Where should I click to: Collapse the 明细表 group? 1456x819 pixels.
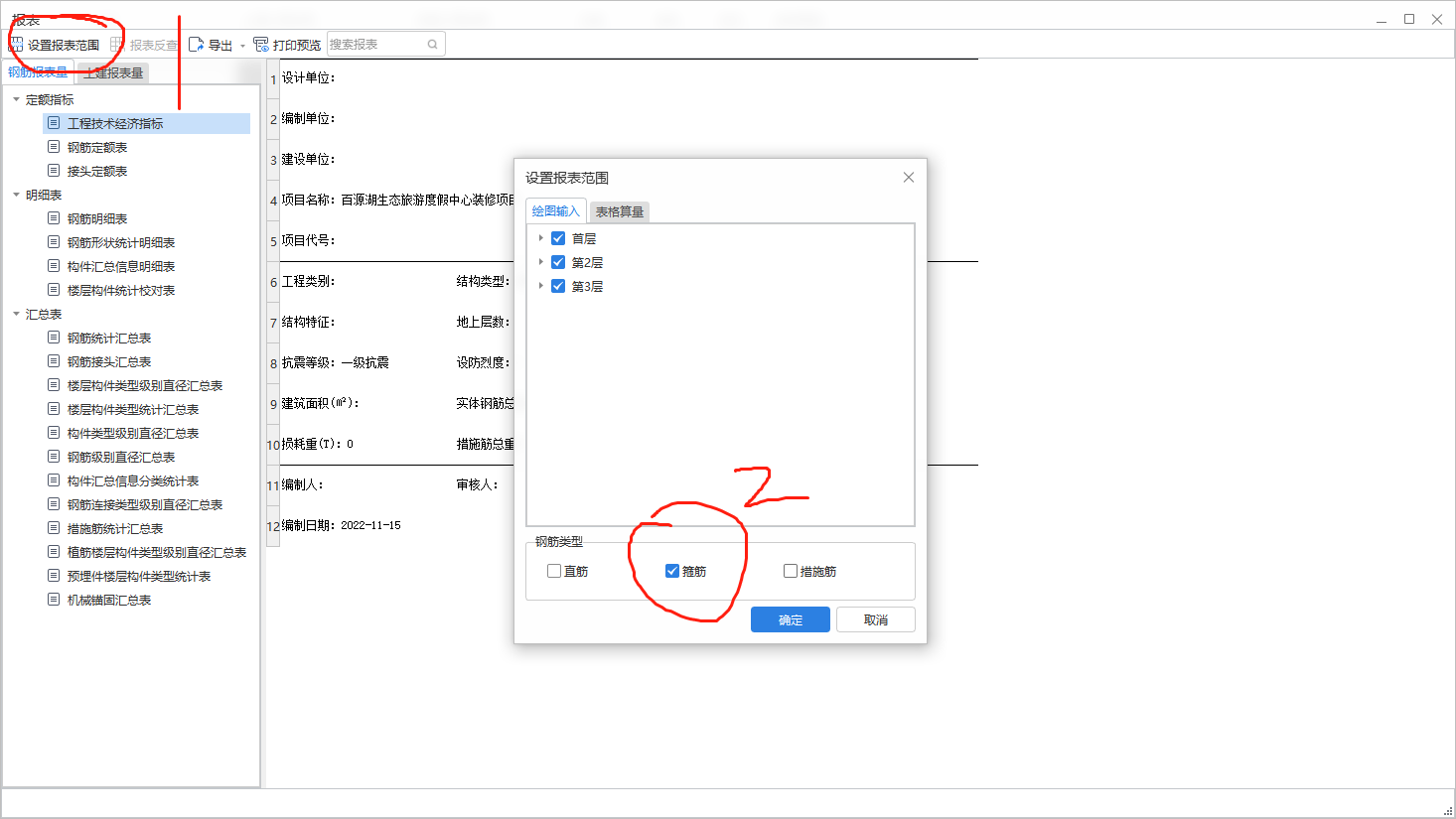click(16, 195)
